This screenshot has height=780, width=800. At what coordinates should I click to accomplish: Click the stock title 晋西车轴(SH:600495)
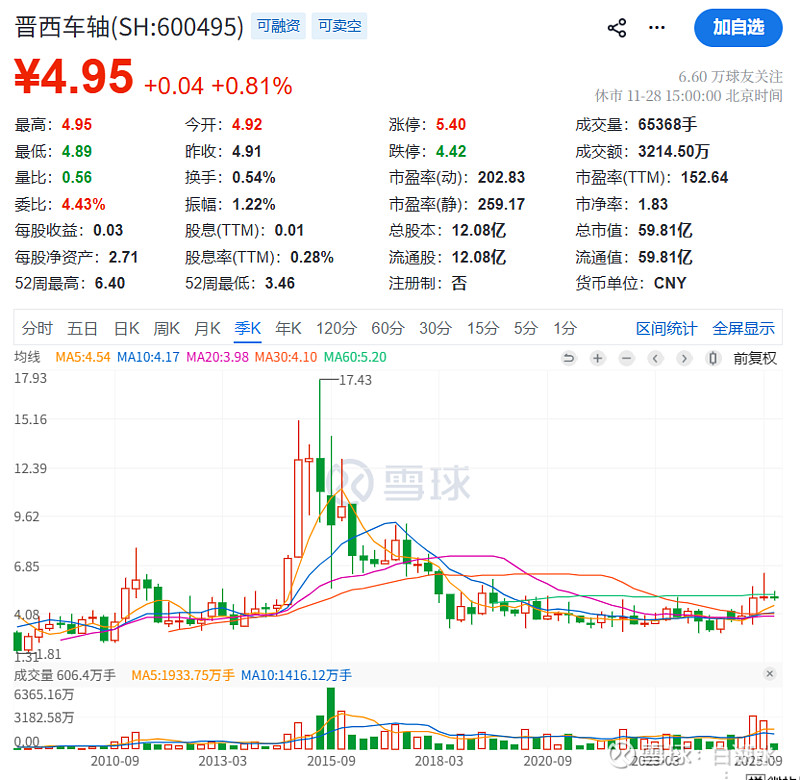(x=129, y=27)
